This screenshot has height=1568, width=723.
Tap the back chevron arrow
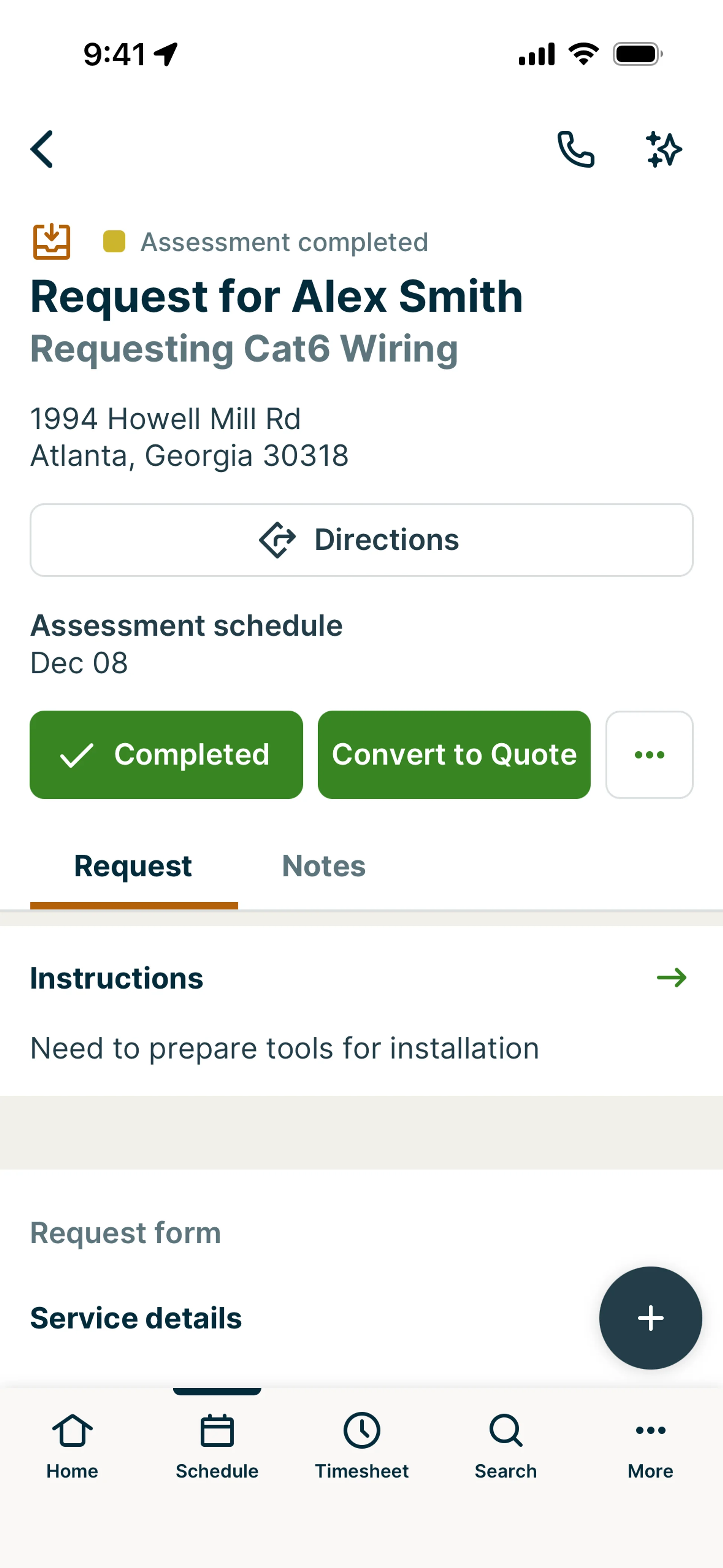tap(42, 149)
